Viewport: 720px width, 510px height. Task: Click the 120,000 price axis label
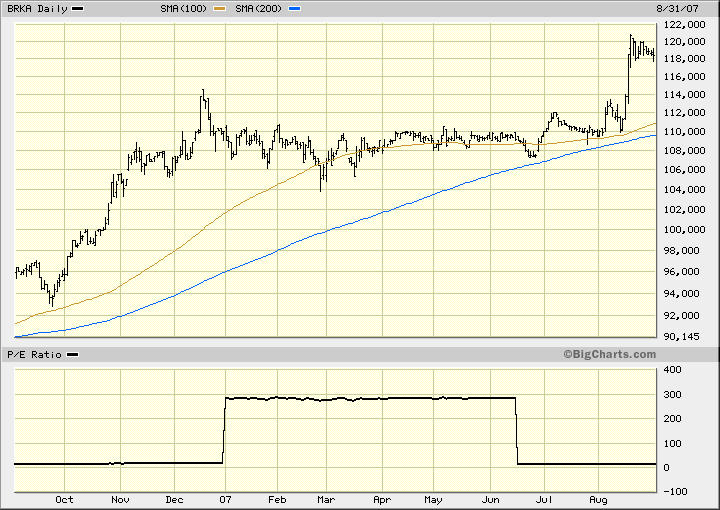[x=685, y=42]
